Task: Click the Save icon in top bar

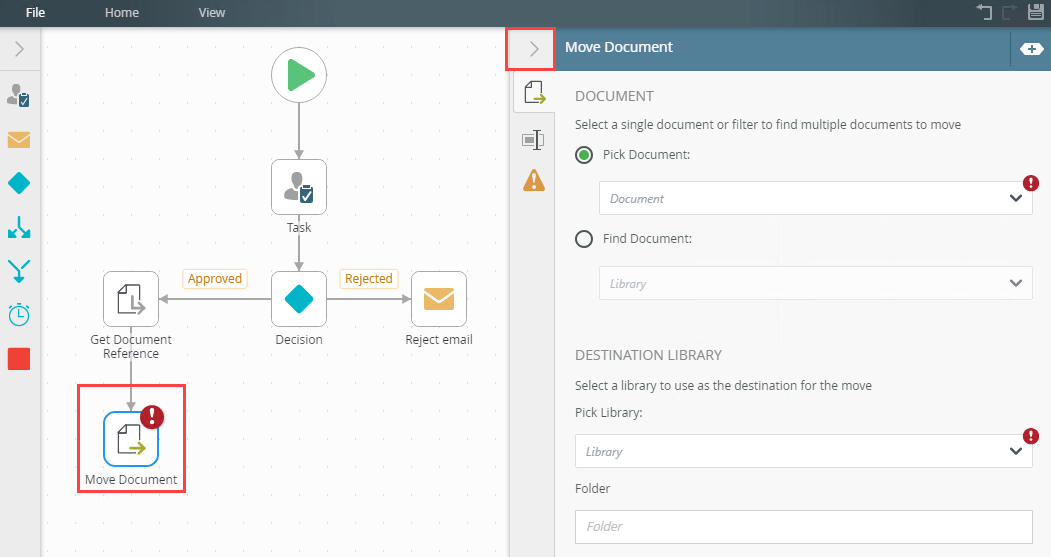Action: [1036, 13]
